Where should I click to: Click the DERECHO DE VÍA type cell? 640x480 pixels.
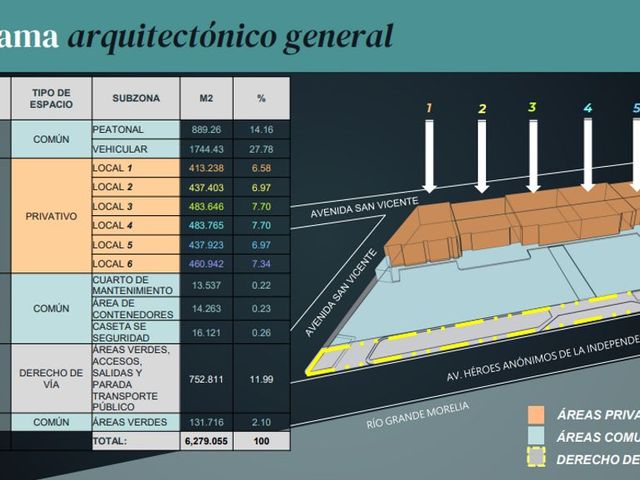51,378
